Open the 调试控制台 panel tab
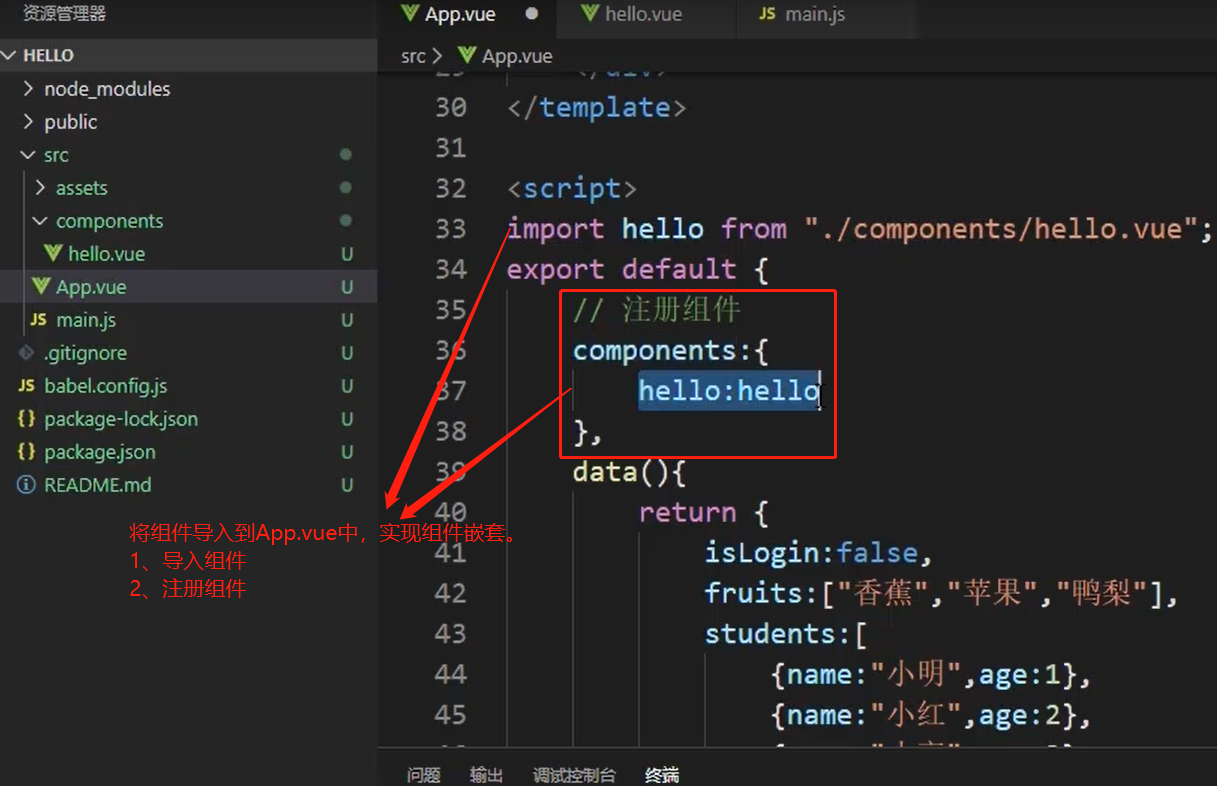The height and width of the screenshot is (786, 1217). (574, 775)
